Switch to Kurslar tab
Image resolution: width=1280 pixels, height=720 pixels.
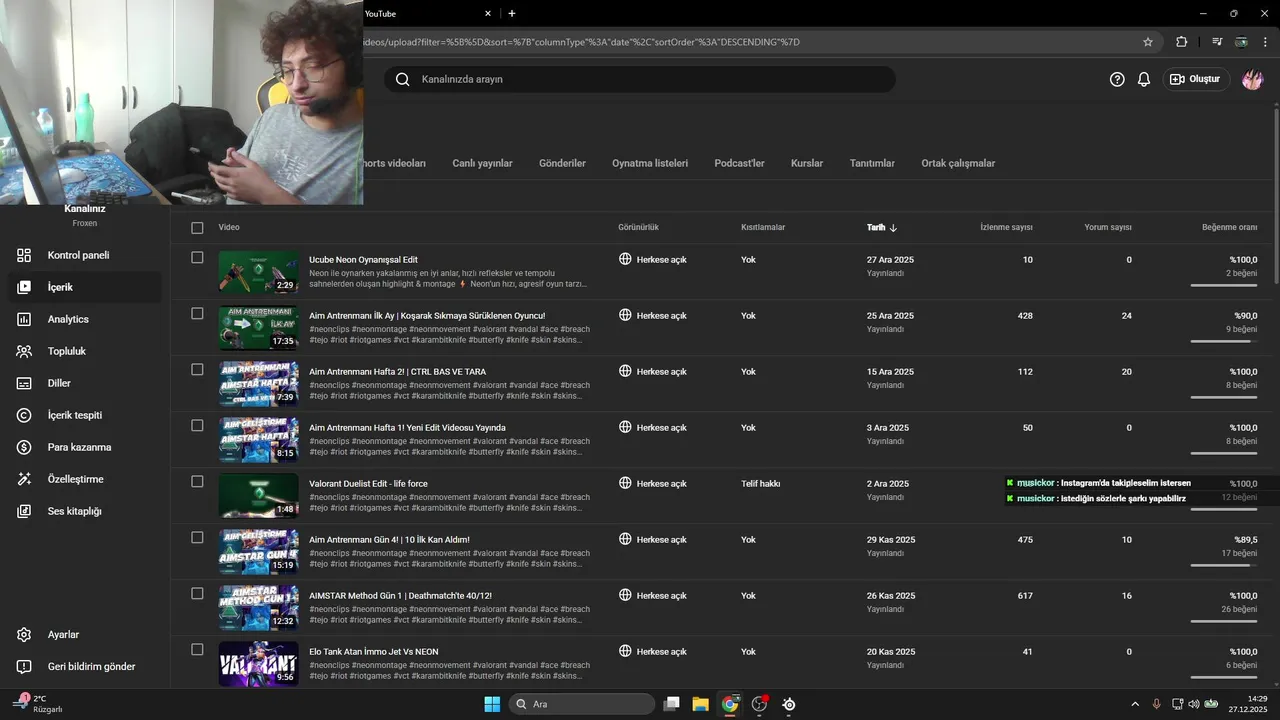807,163
